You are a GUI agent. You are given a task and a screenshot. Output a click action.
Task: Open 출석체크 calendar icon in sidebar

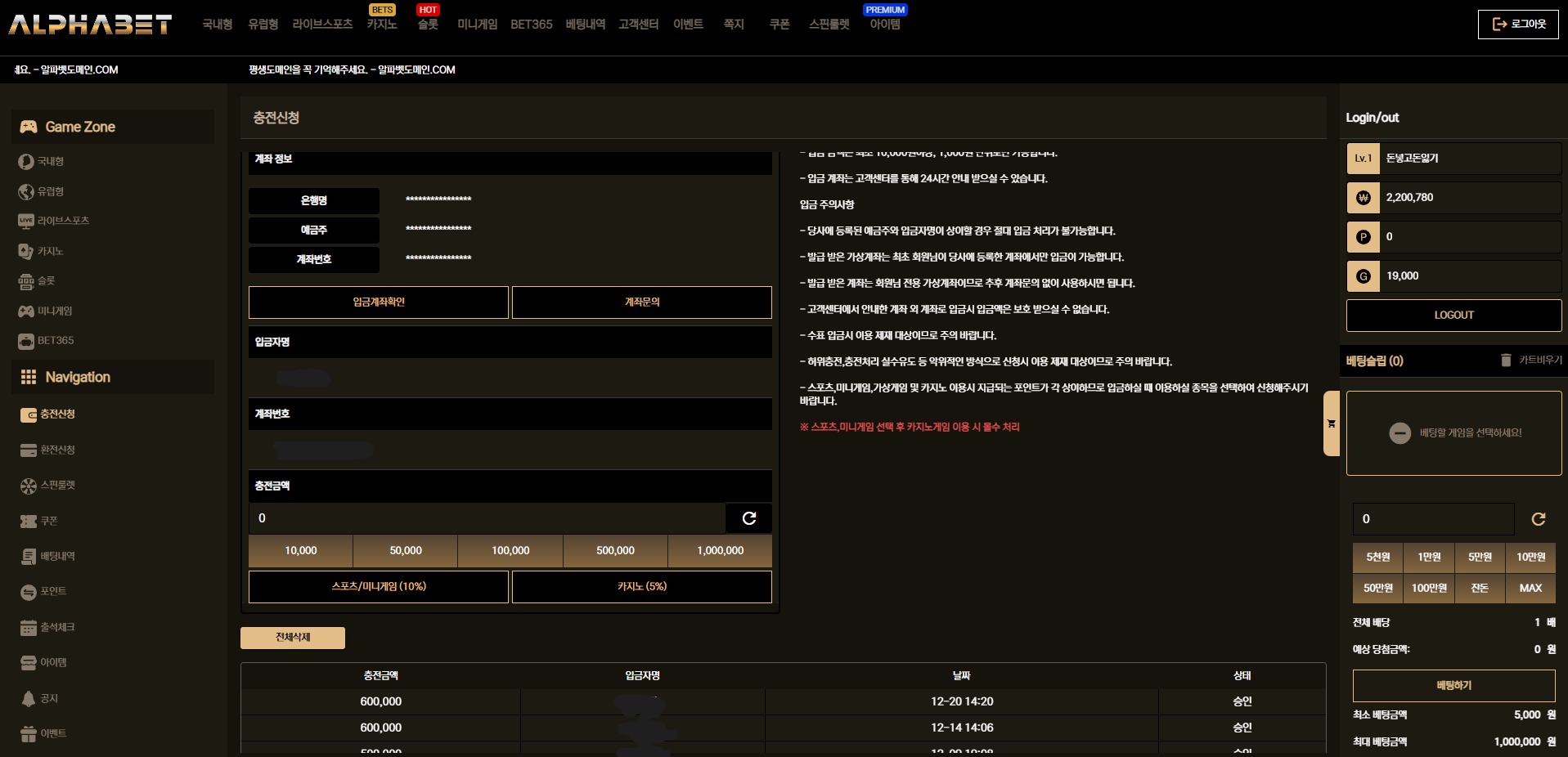28,628
